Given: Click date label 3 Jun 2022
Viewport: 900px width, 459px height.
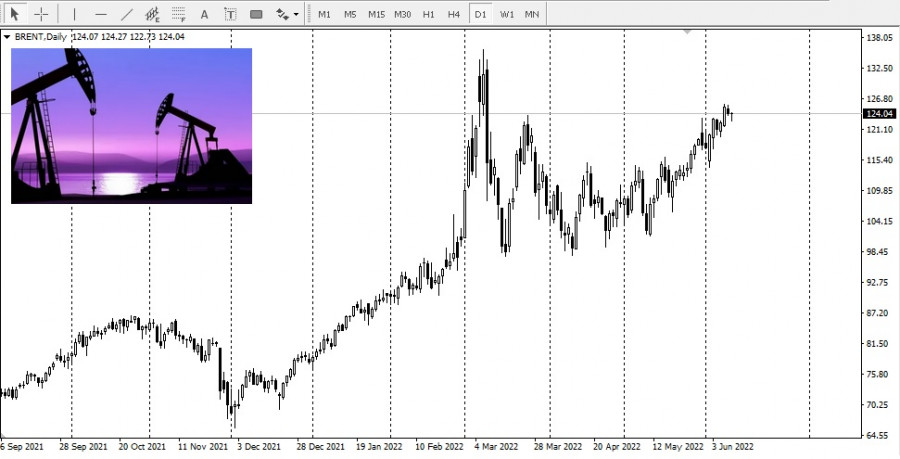Looking at the screenshot, I should [732, 446].
